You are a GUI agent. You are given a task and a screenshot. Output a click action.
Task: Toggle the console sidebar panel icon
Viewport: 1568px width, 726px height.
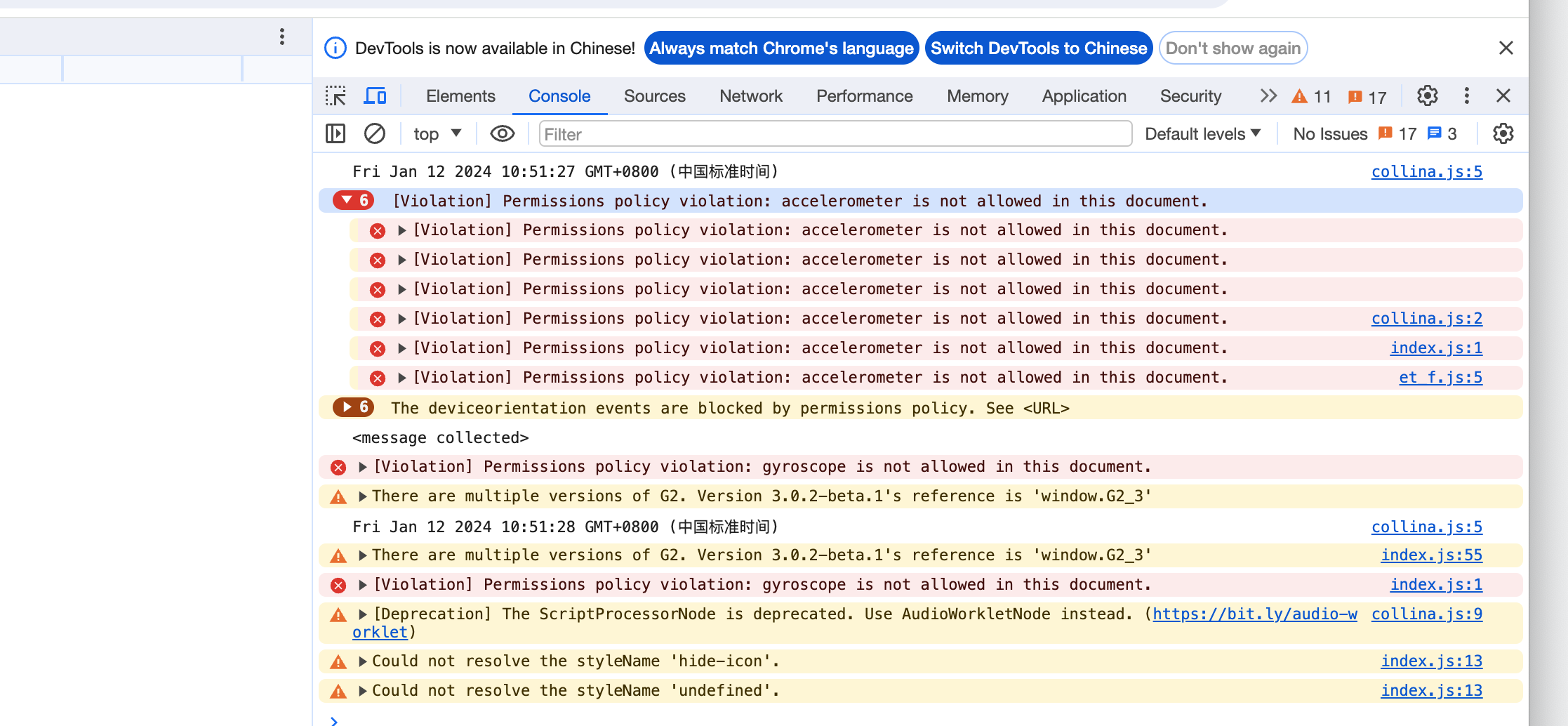coord(335,133)
